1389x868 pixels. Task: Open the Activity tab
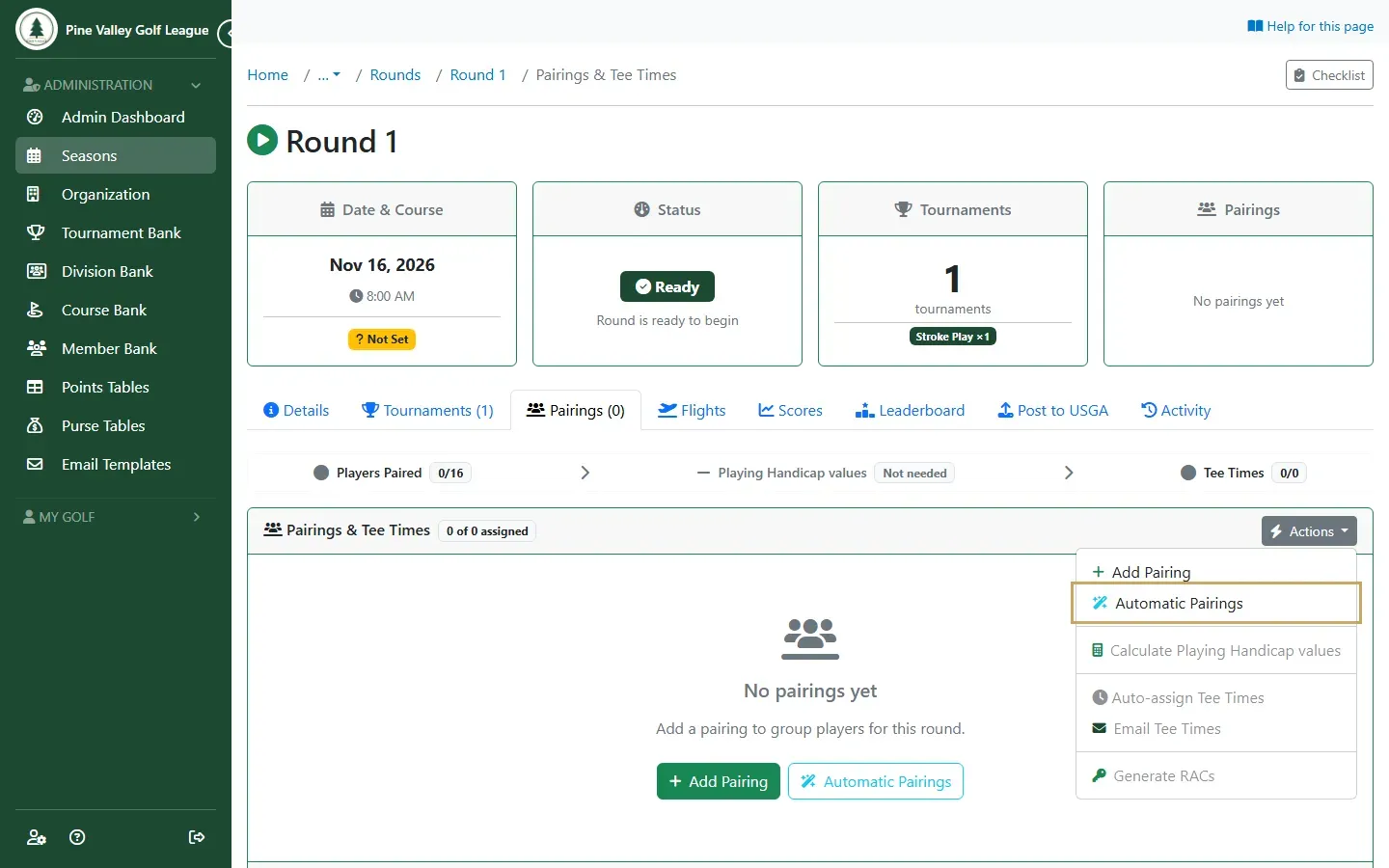point(1176,410)
